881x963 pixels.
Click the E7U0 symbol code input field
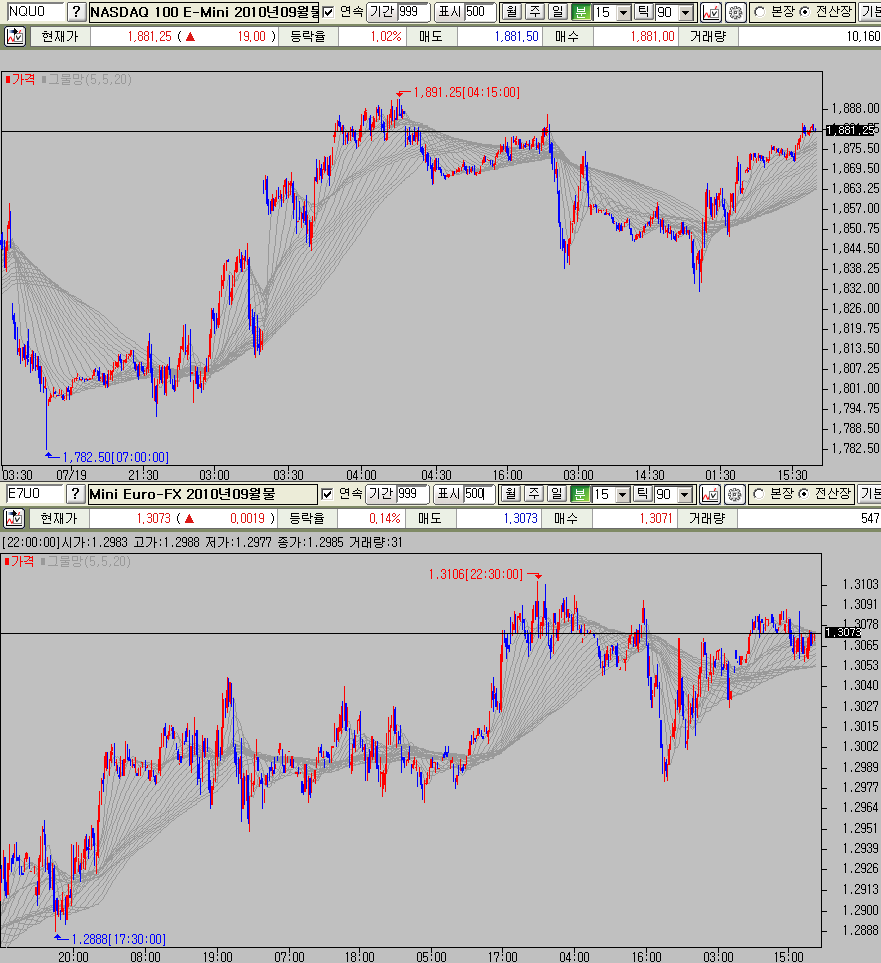(x=32, y=494)
